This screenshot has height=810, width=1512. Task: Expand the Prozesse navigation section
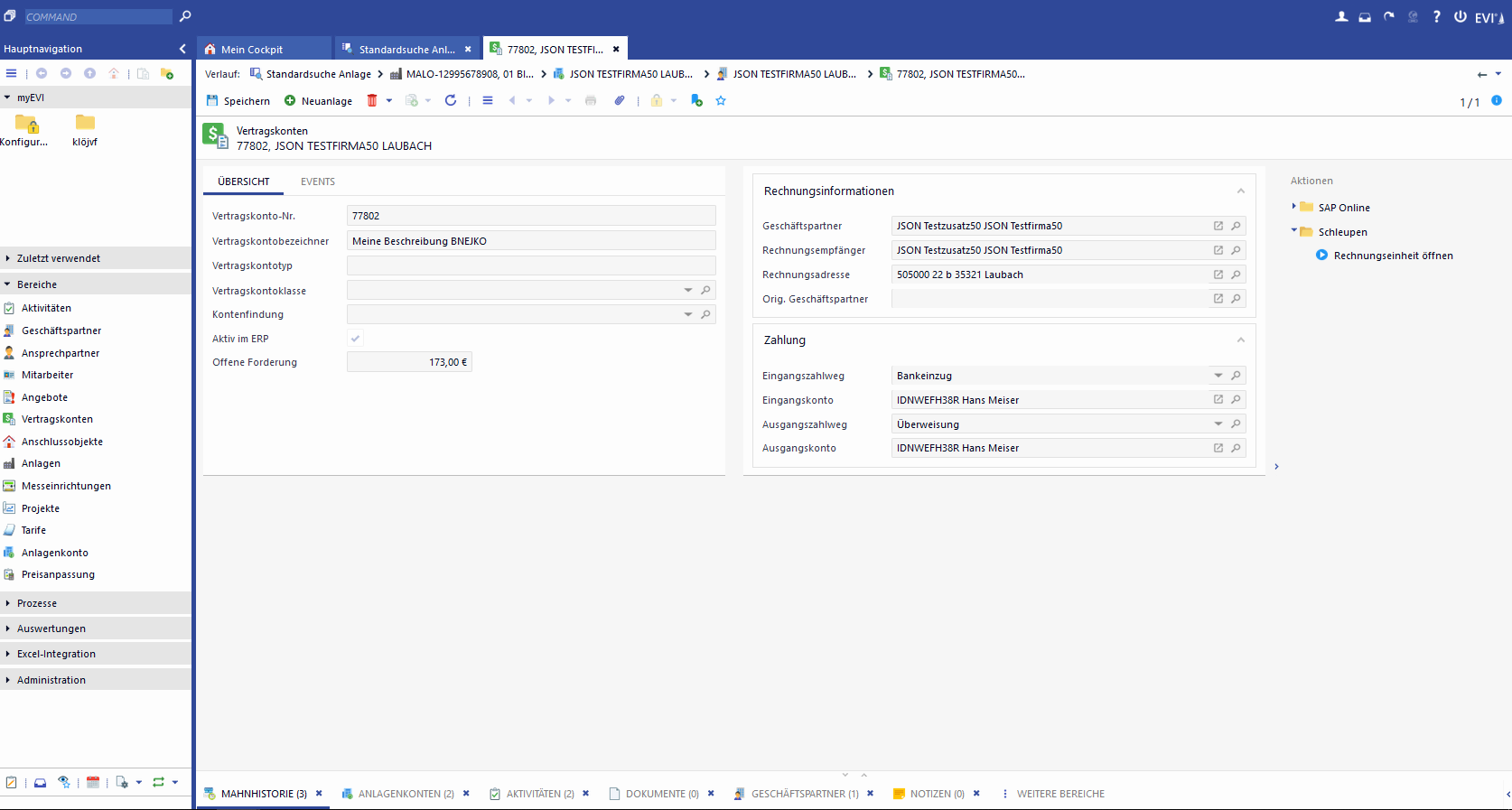pos(37,603)
